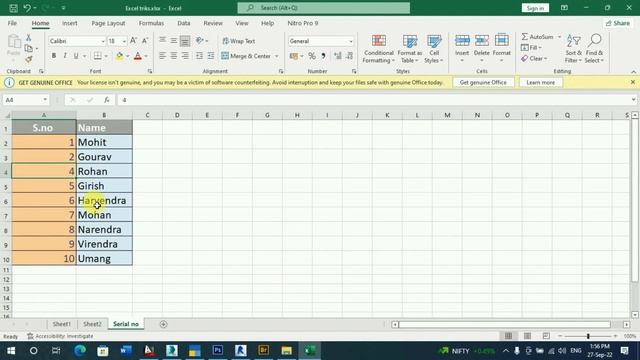Open the Sheet1 worksheet tab

(62, 324)
